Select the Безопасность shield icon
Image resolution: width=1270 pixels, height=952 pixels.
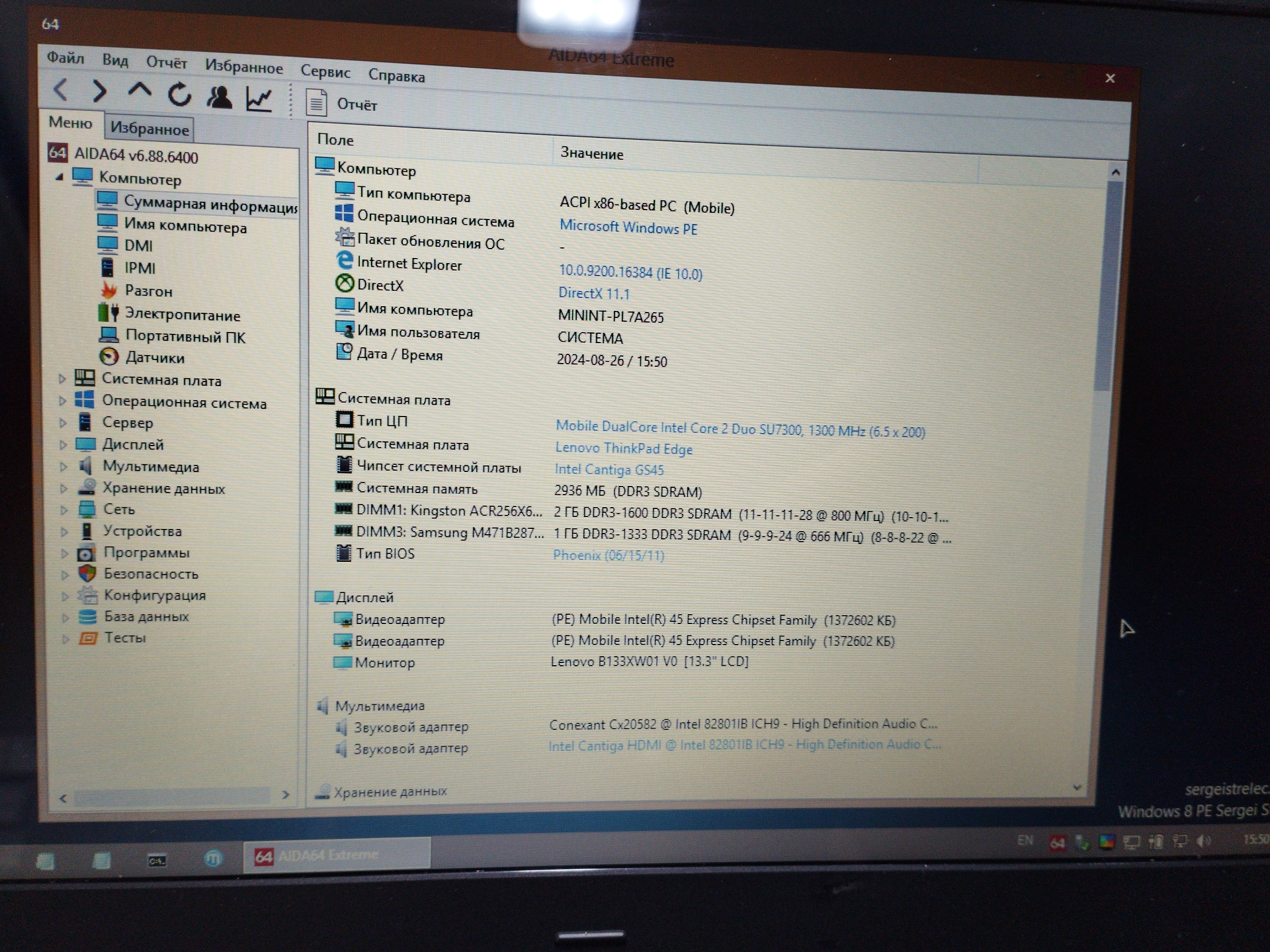coord(87,573)
